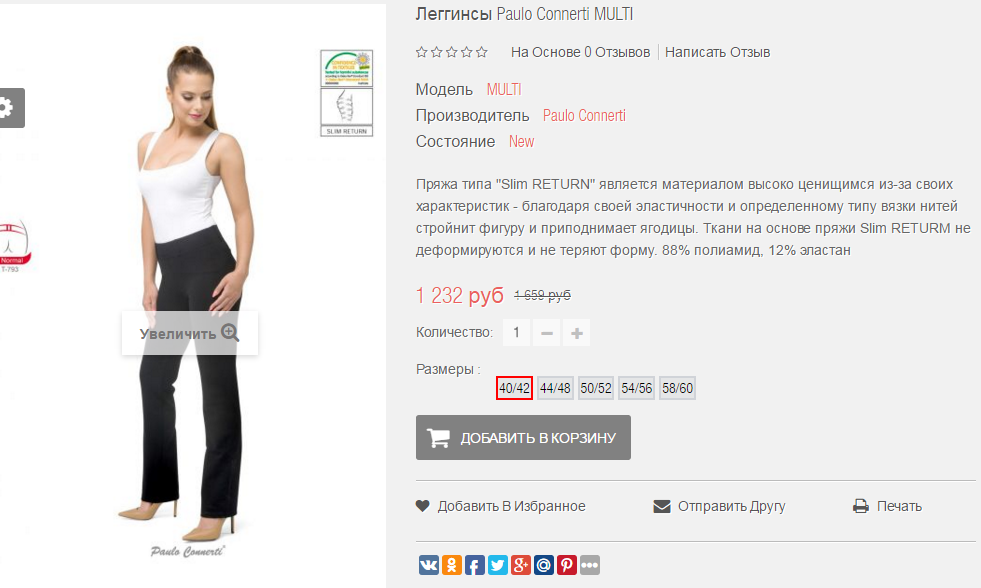Open the settings gear panel
Screen dimensions: 981x588
coord(9,108)
